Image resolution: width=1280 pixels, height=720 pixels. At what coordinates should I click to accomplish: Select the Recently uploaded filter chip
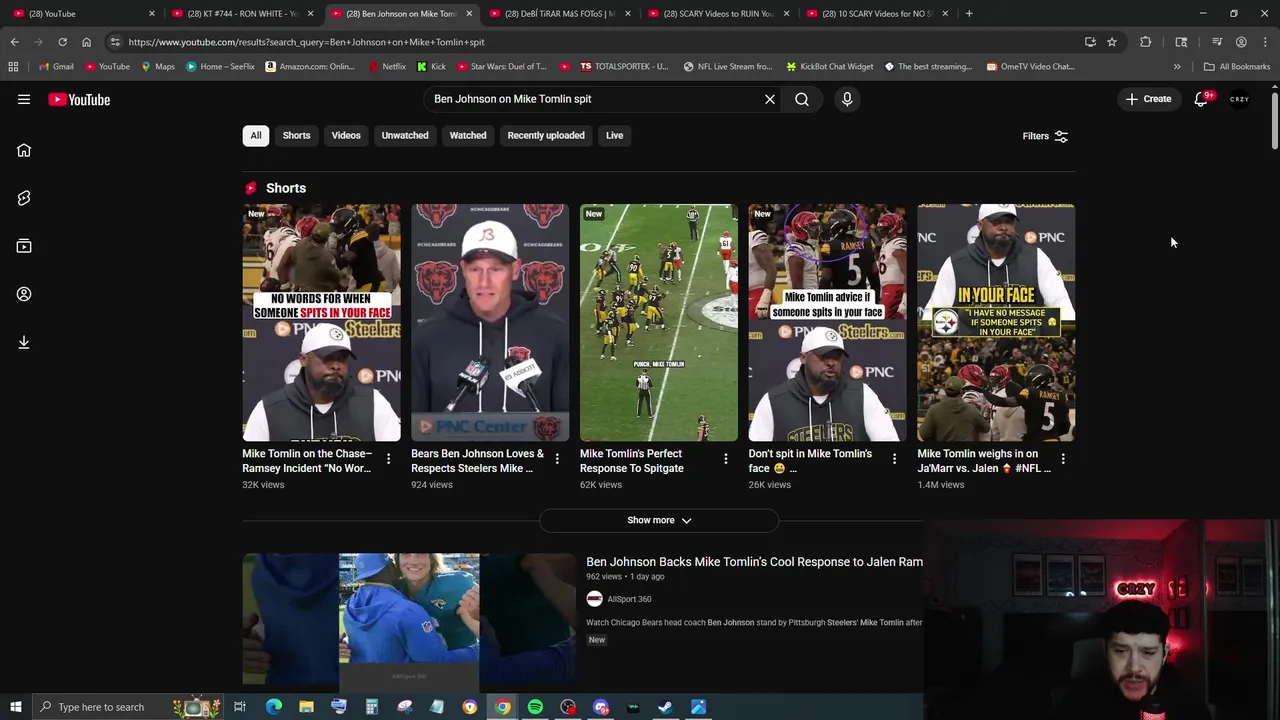546,135
